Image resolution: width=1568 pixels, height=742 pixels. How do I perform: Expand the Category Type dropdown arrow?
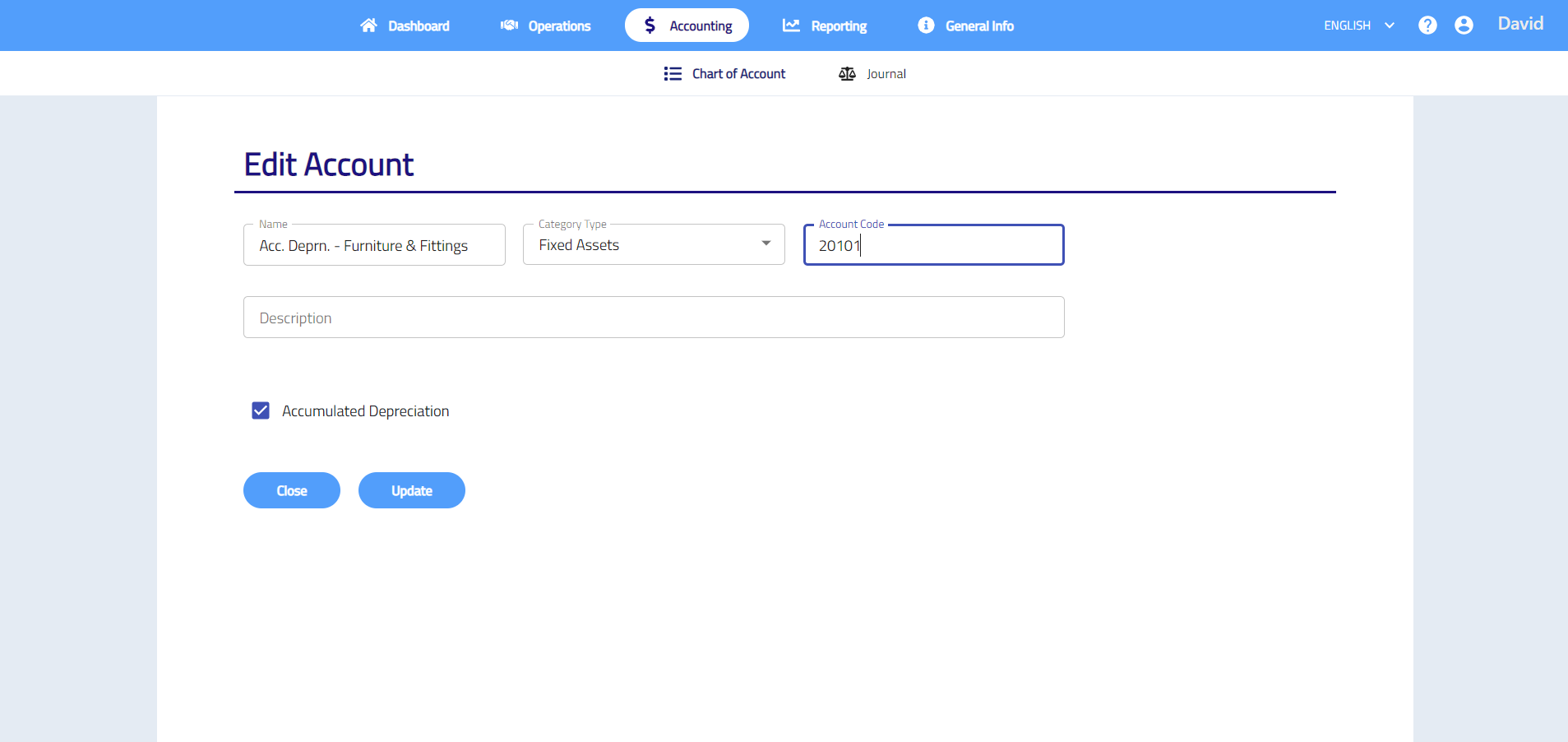pos(766,243)
